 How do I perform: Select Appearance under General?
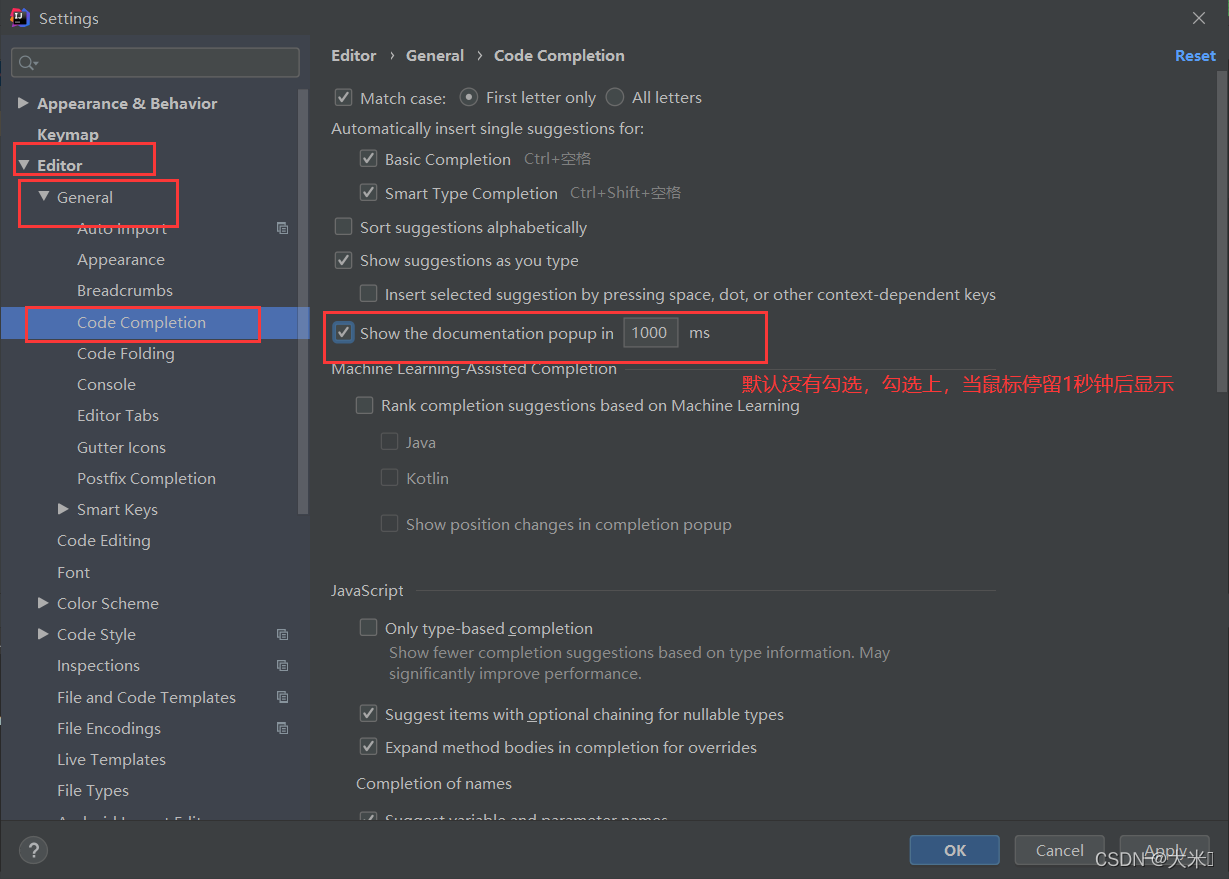[x=121, y=259]
